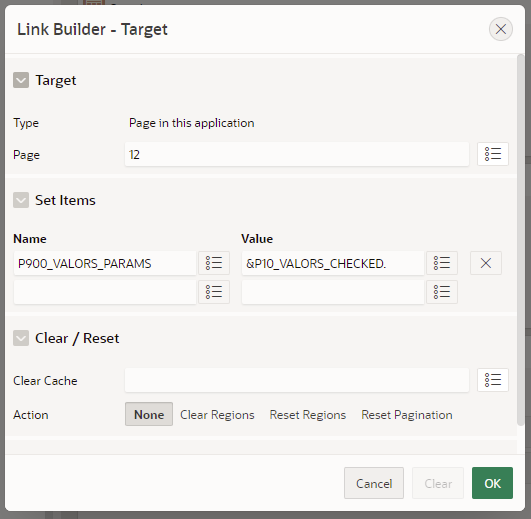Open item picker beside P900_VALORS_PARAMS name
Viewport: 531px width, 519px height.
(x=214, y=263)
